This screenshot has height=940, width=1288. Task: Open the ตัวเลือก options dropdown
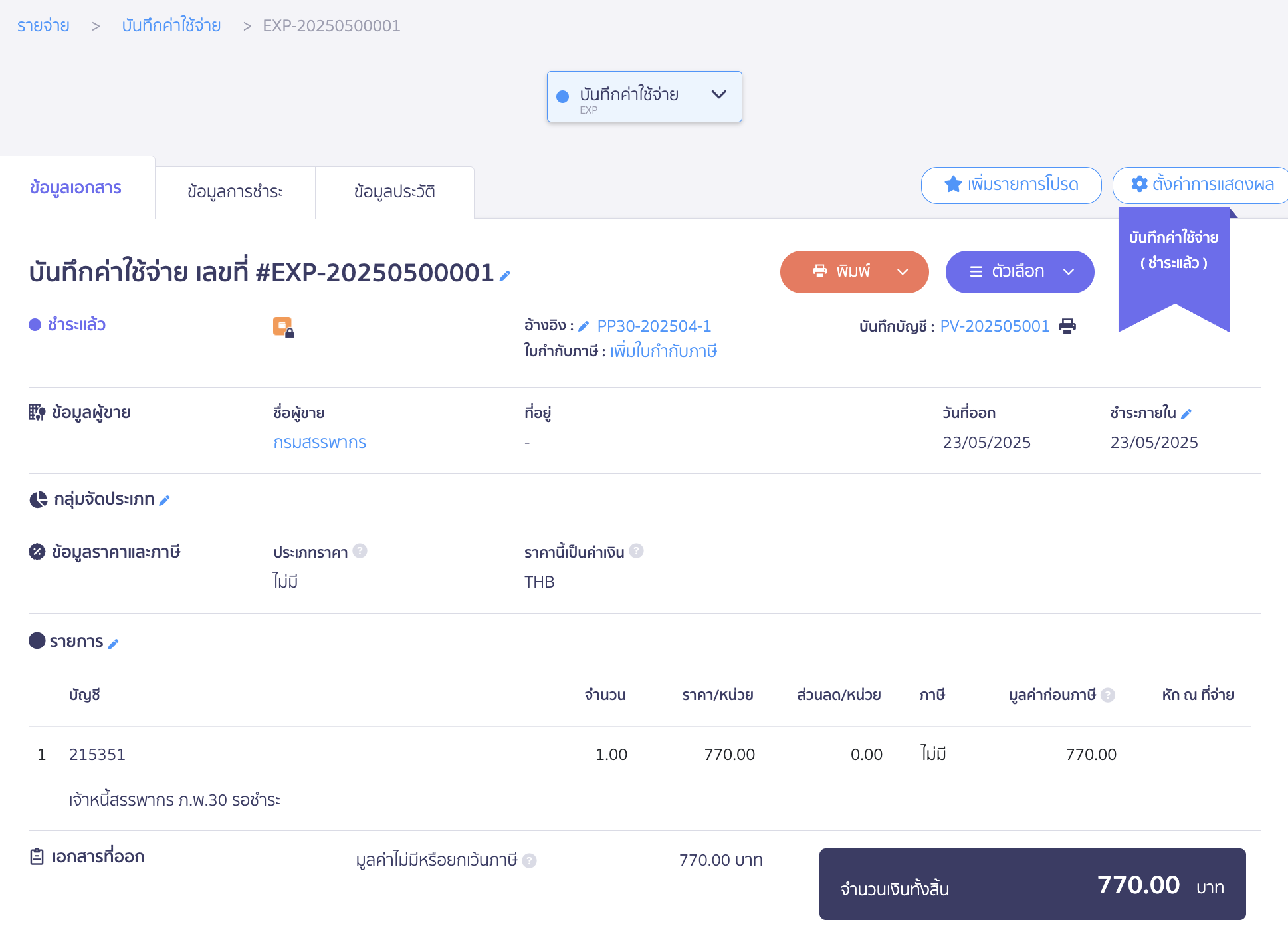[x=1020, y=272]
